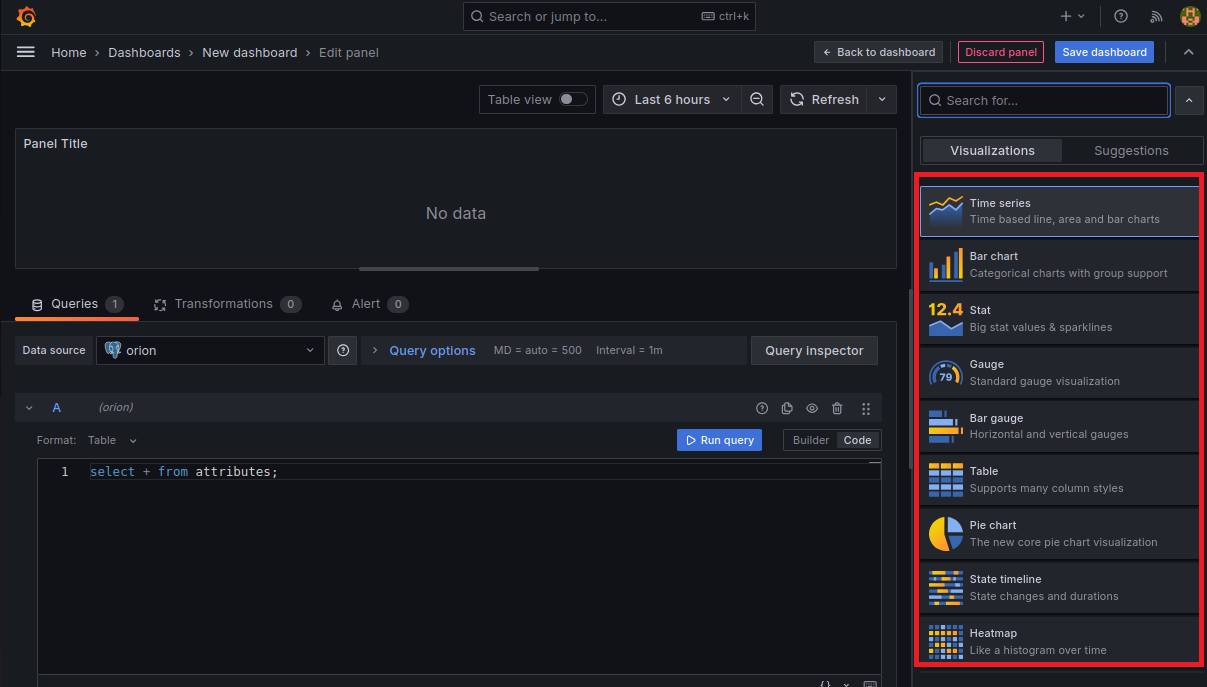The image size is (1207, 687).
Task: Click the Run query button
Action: point(719,440)
